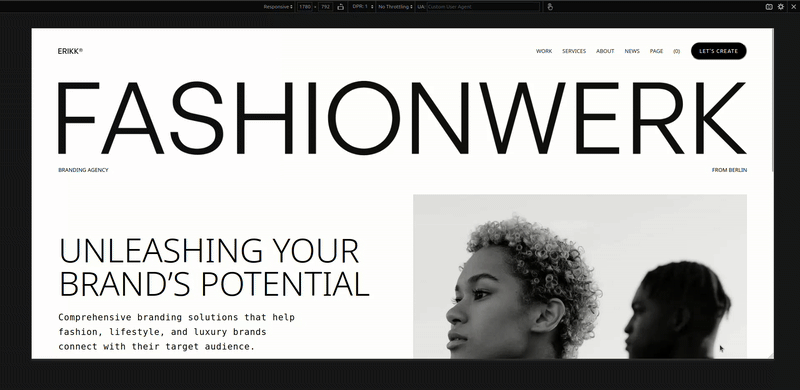Open the DPR dropdown
This screenshot has width=800, height=390.
click(x=363, y=7)
